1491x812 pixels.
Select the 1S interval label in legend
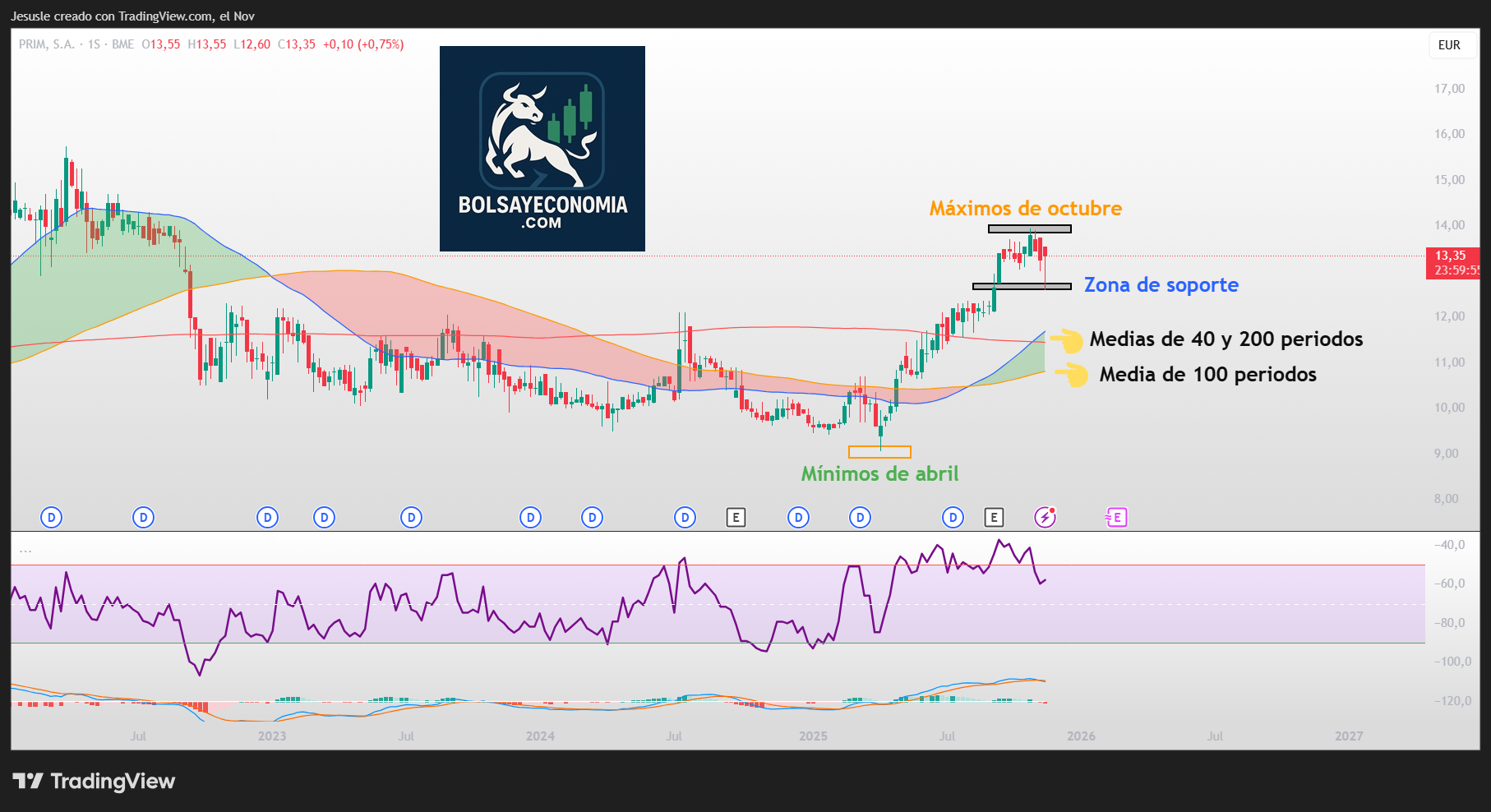(94, 44)
